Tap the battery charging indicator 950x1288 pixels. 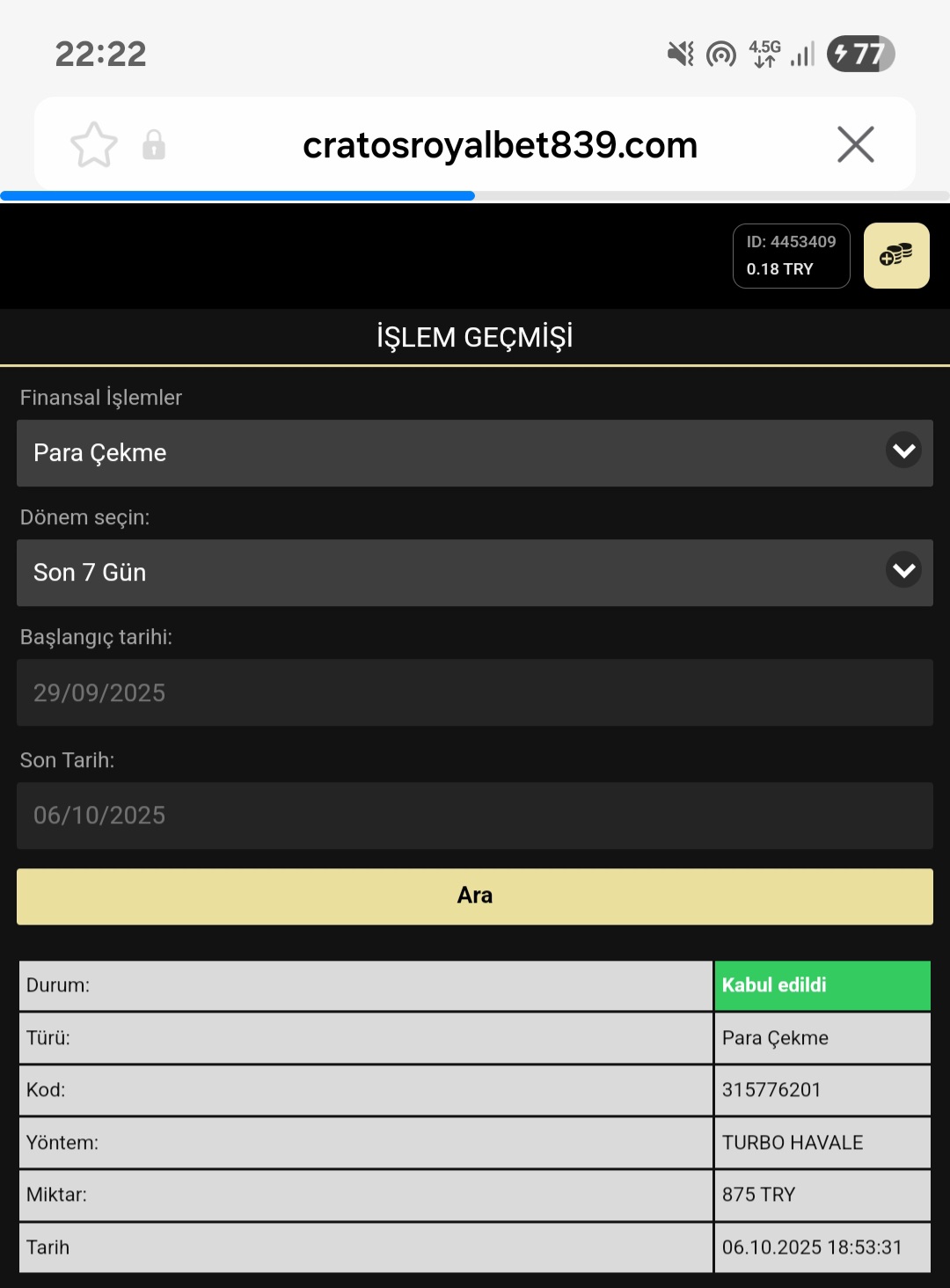(x=860, y=55)
